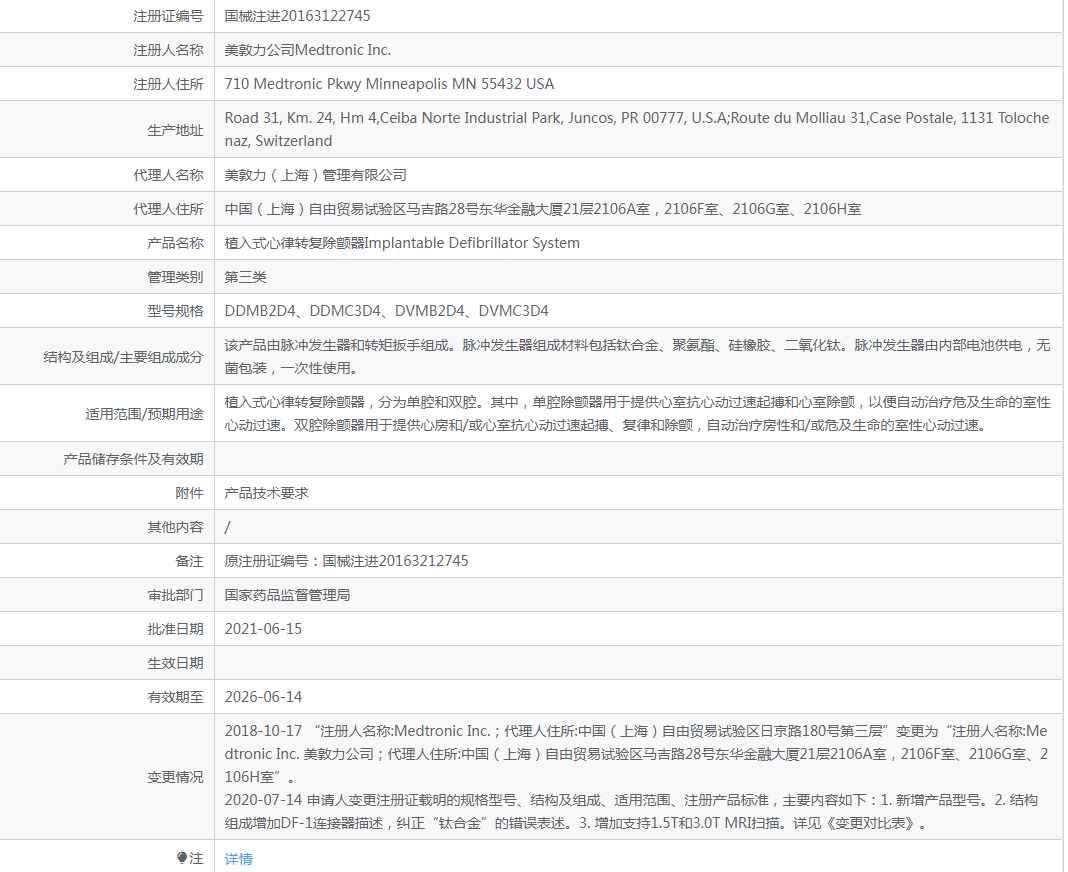The height and width of the screenshot is (872, 1068).
Task: Click the address 710 Medtronic Pkwy Minneapolis
Action: pos(390,84)
